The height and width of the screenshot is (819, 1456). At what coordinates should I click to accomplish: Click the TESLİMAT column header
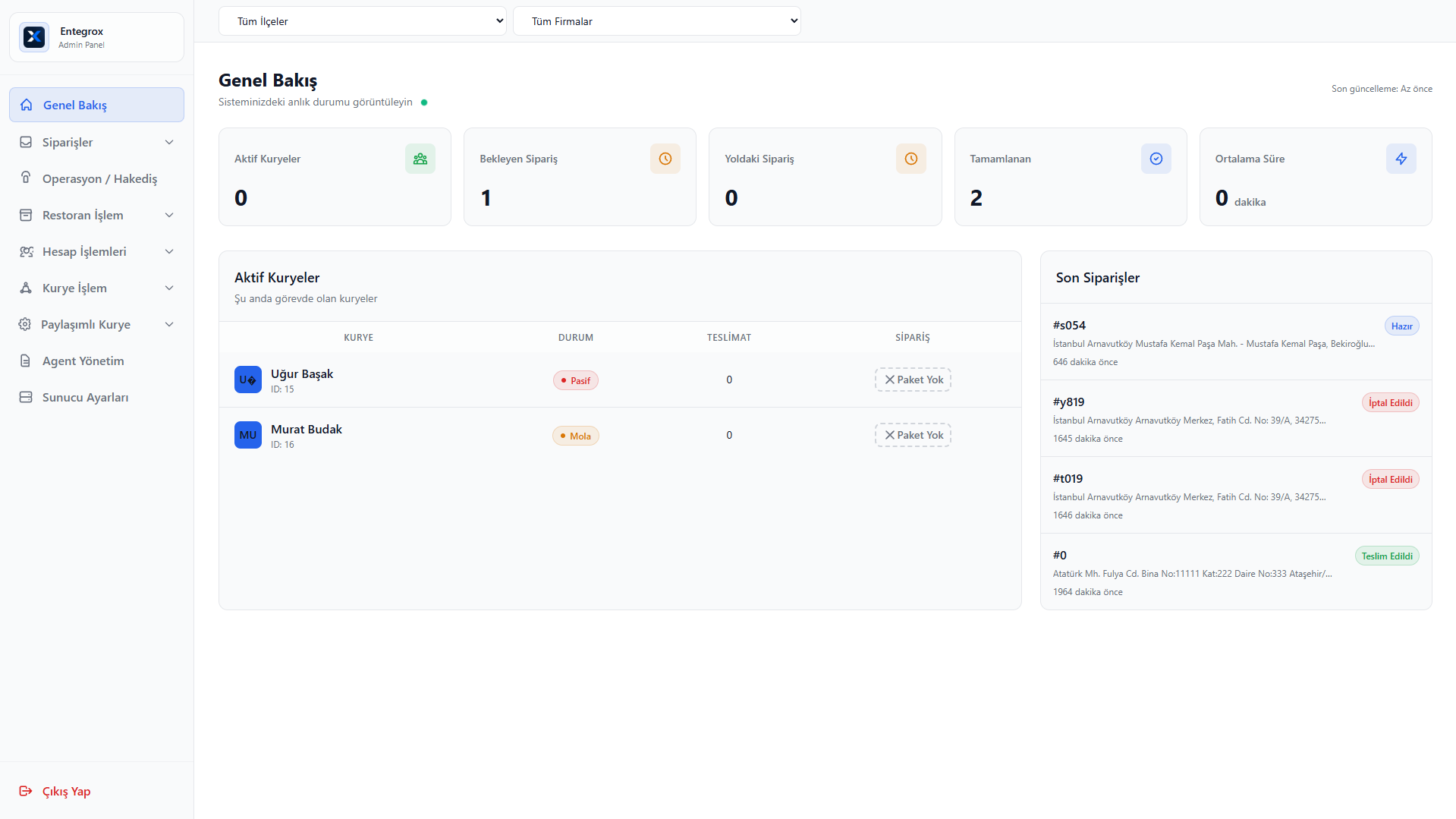click(x=729, y=337)
